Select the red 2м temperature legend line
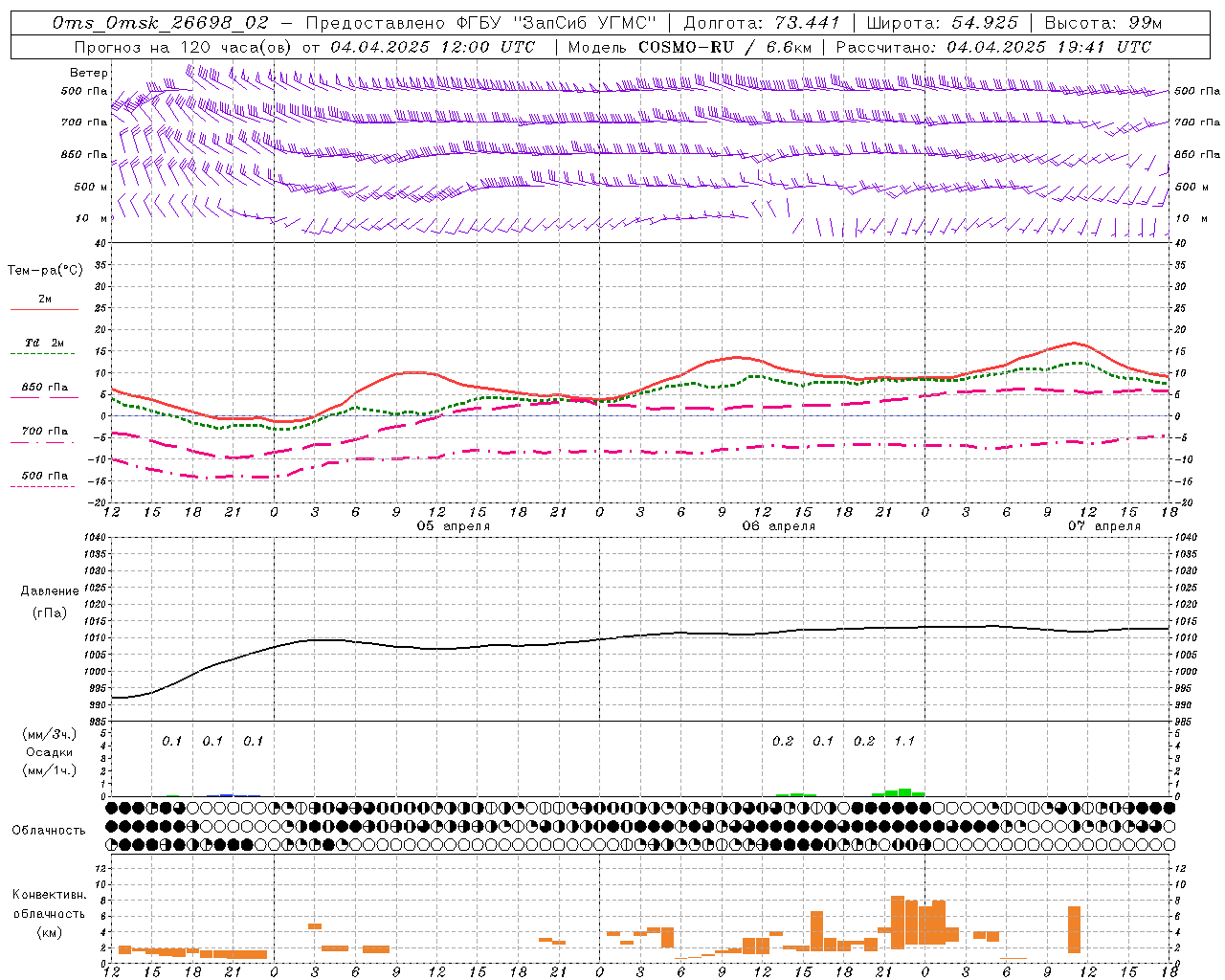 tap(44, 309)
